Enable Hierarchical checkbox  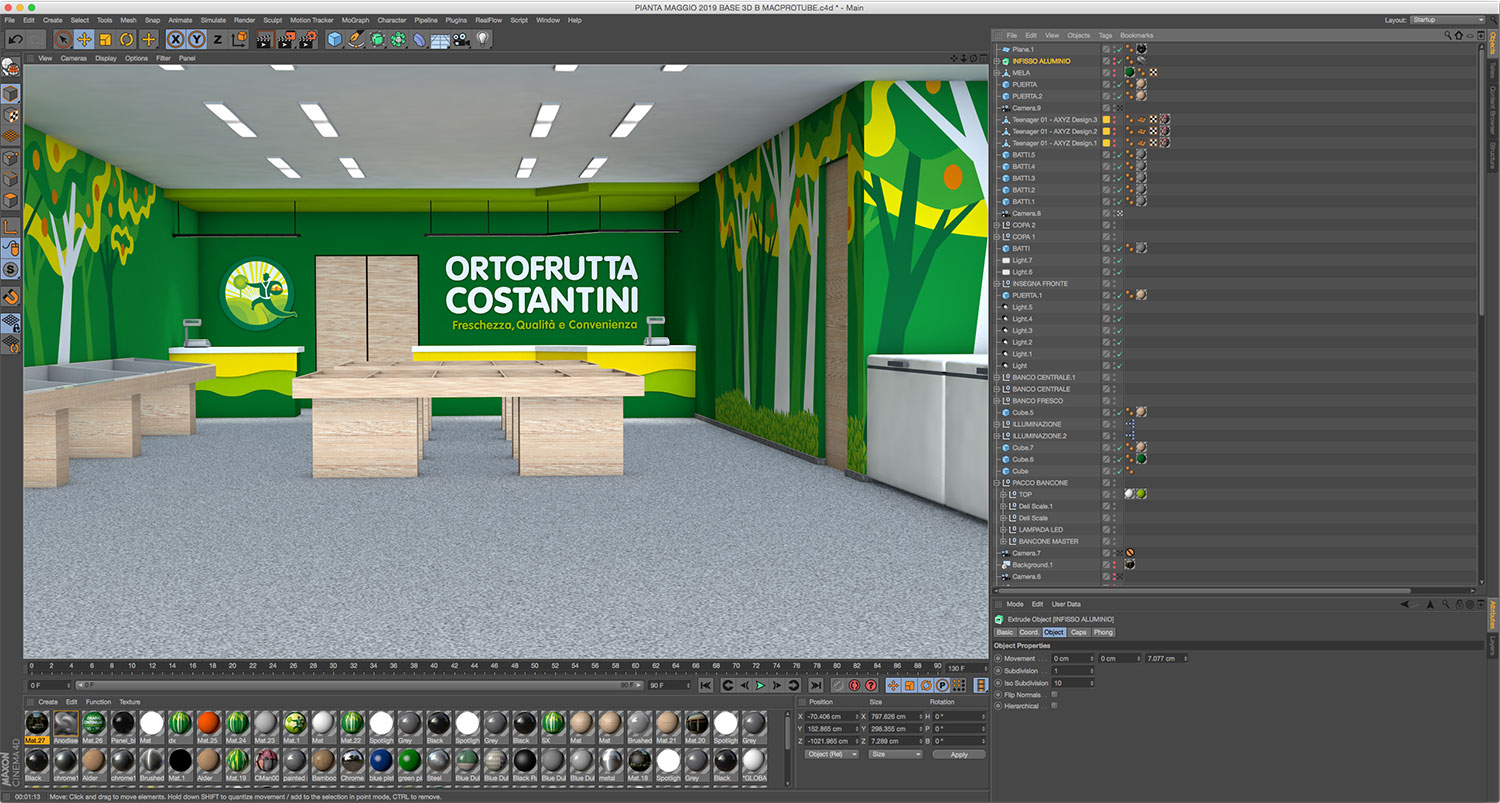click(x=1054, y=706)
